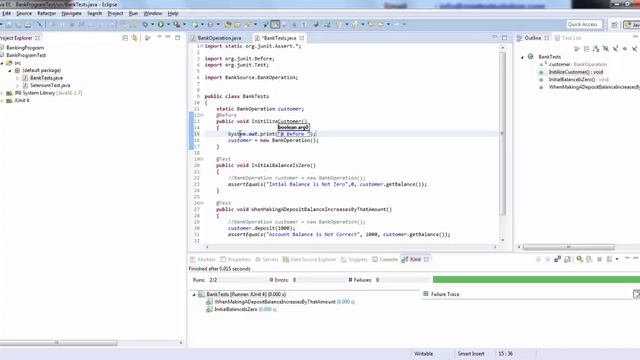This screenshot has height=360, width=640.
Task: Minimize the editor area
Action: tap(495, 37)
